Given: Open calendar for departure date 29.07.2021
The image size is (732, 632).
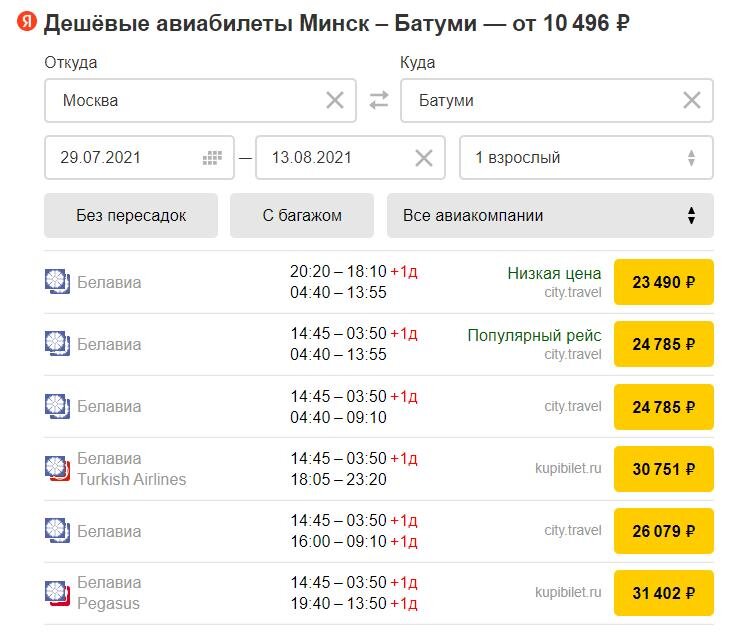Looking at the screenshot, I should point(212,158).
